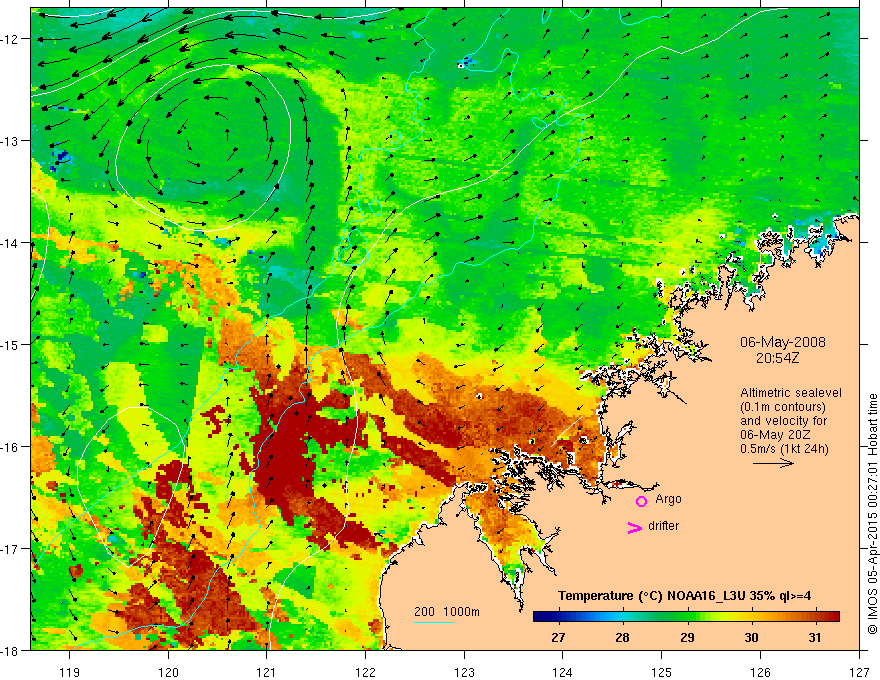Click the '0.5m/s (1kt 24h)' label
This screenshot has width=880, height=680.
(x=785, y=449)
